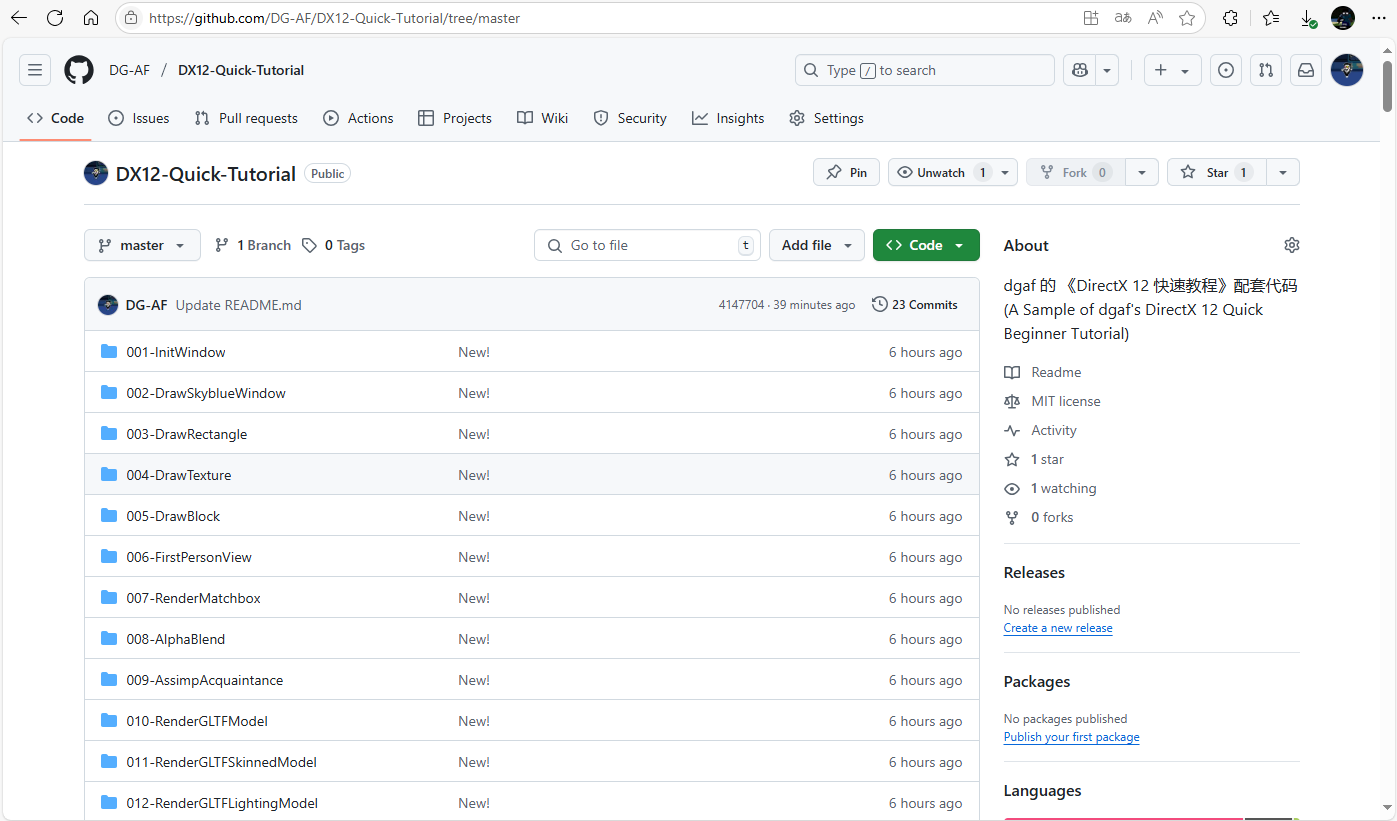This screenshot has width=1397, height=821.
Task: Open the 012-RenderGLTFLightingModel folder
Action: pos(222,803)
